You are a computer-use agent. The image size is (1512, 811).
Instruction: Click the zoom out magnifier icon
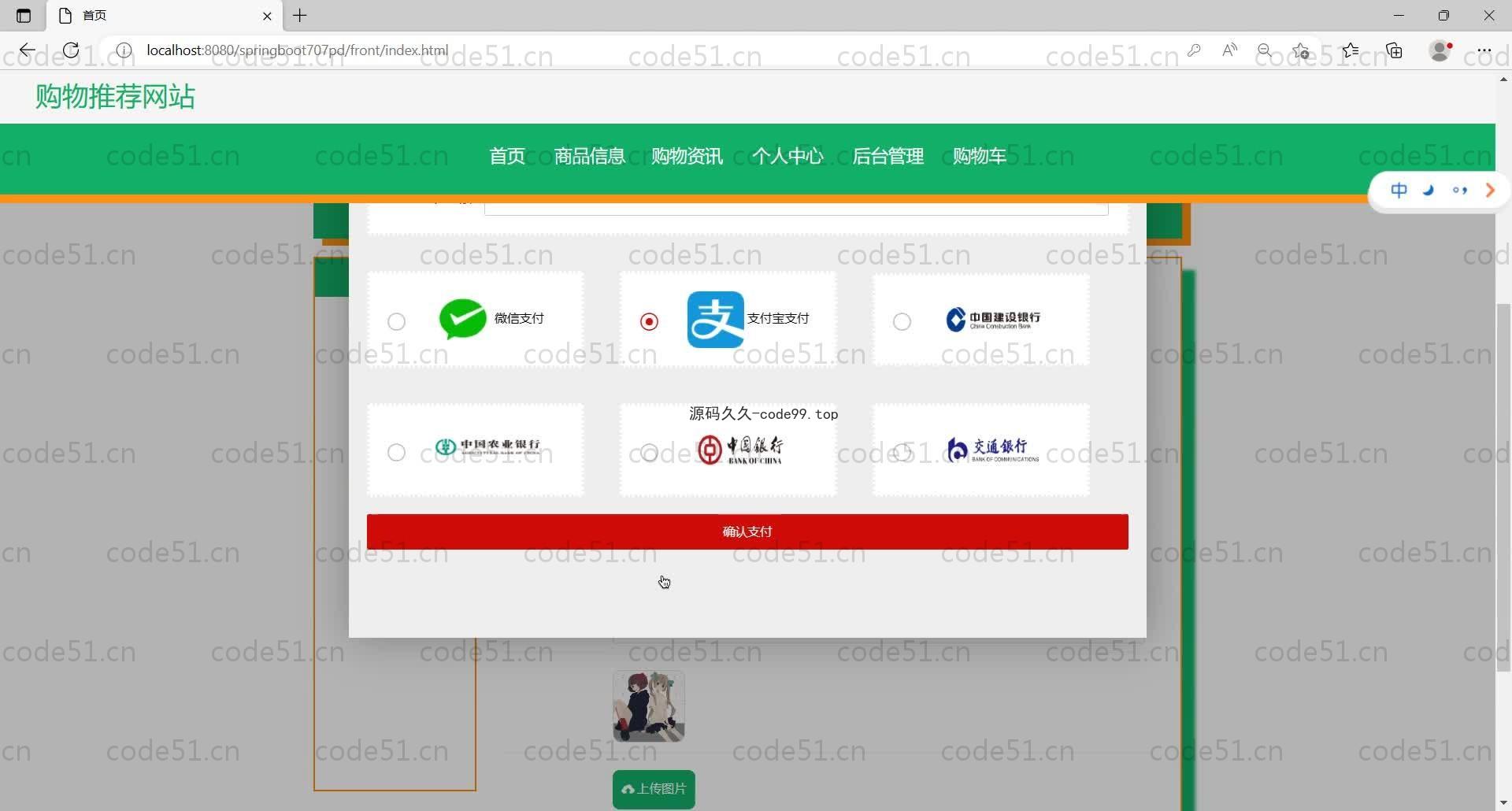(1265, 50)
